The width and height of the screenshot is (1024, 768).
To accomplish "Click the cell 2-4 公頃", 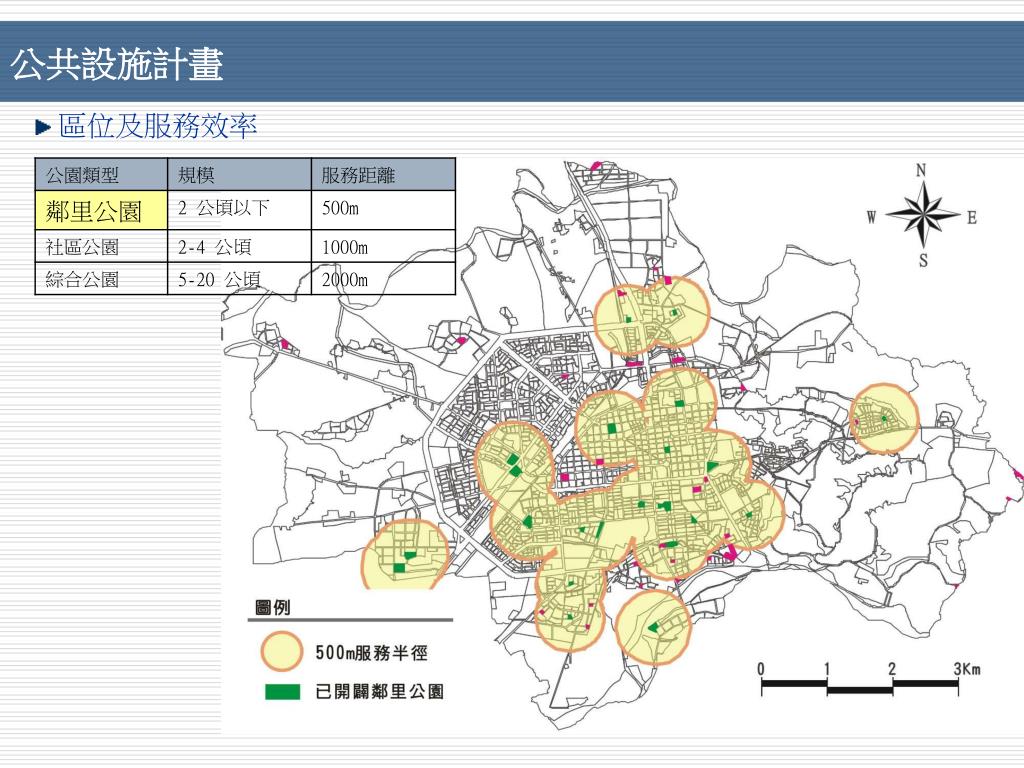I will [240, 247].
